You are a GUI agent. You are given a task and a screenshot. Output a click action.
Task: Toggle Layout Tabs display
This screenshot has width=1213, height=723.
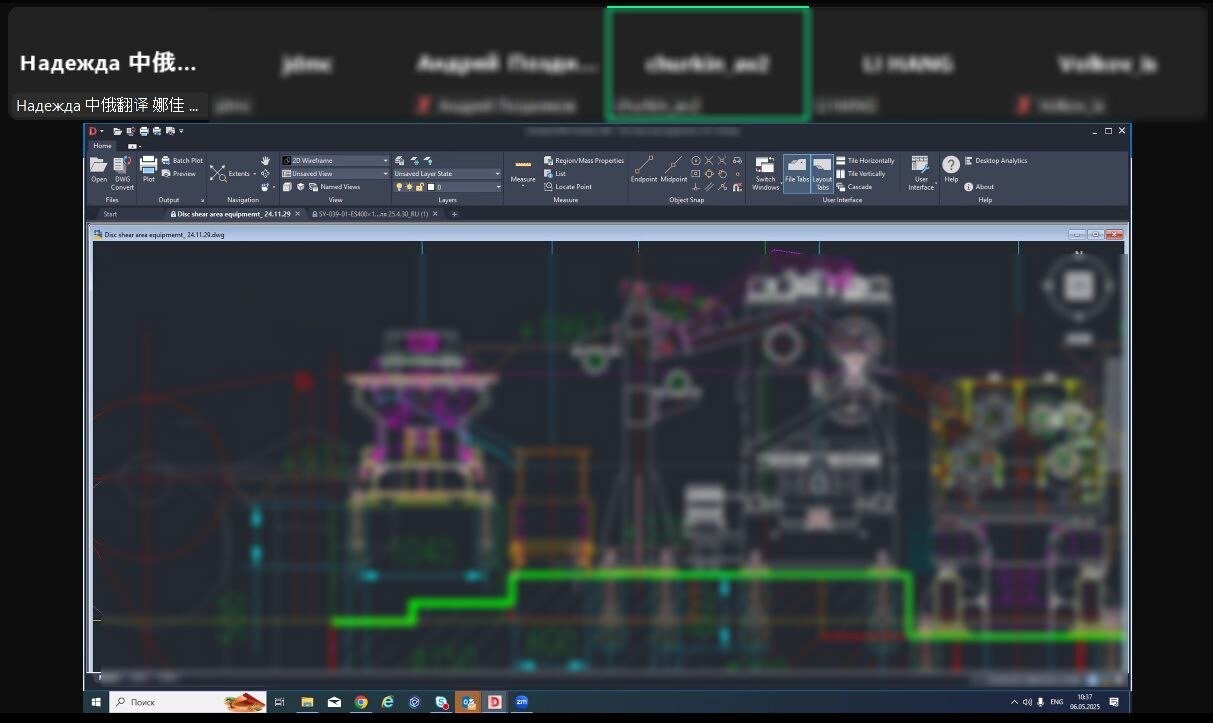pos(822,172)
